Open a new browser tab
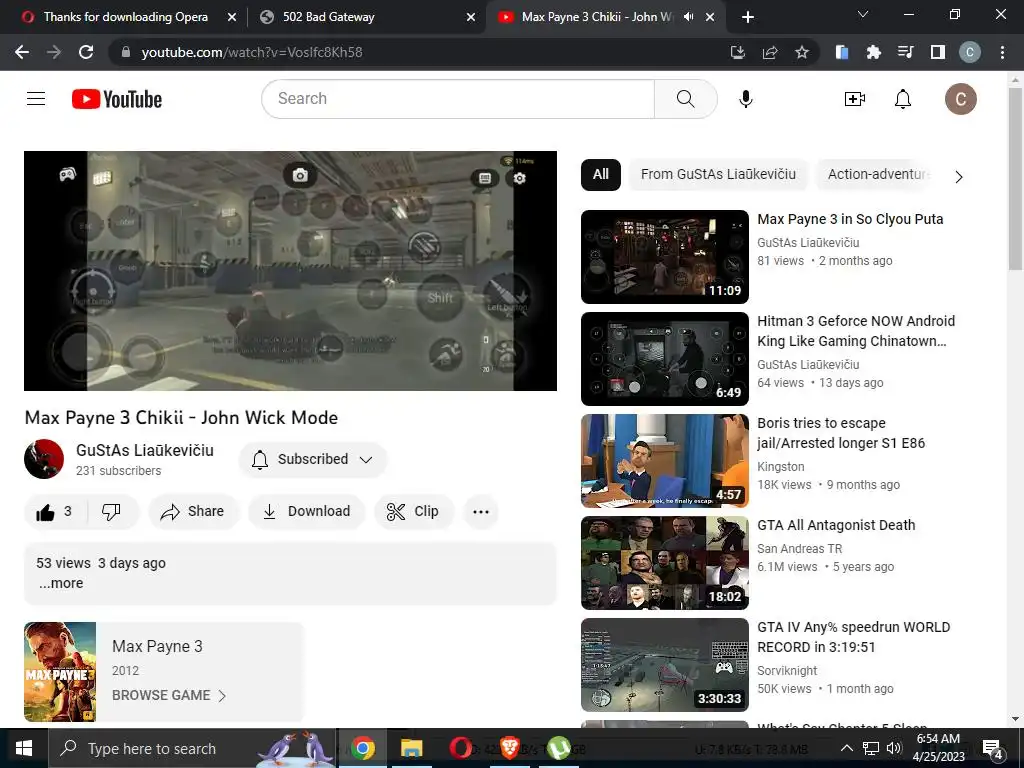Screen dimensions: 1024x768 tap(748, 17)
